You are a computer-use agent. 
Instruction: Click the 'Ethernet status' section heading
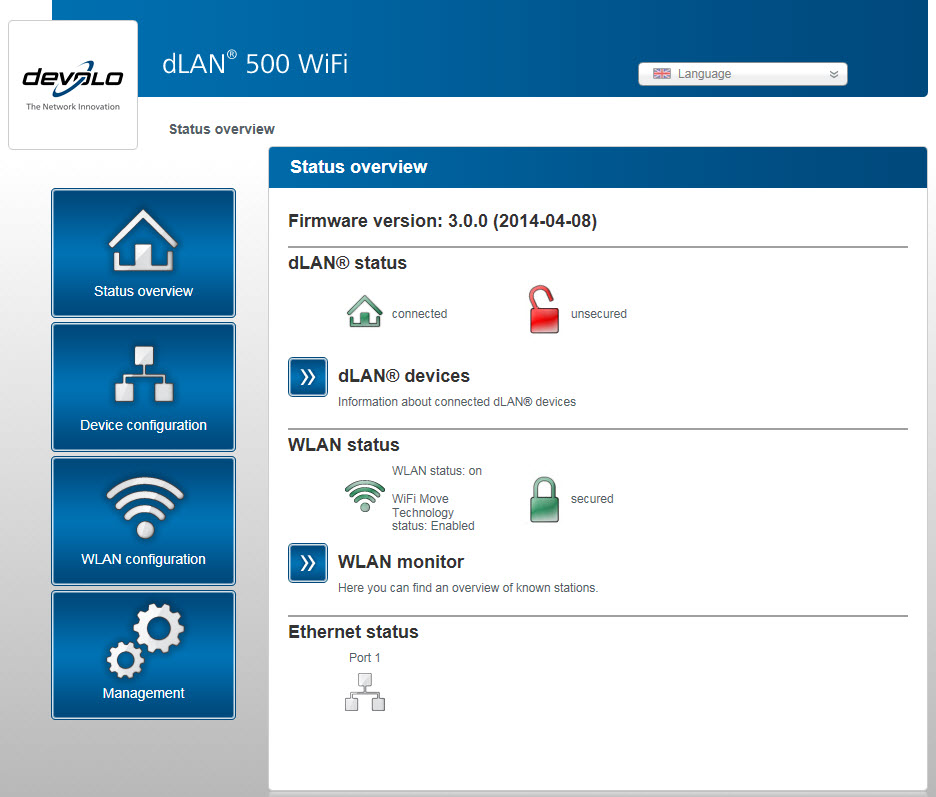click(353, 632)
